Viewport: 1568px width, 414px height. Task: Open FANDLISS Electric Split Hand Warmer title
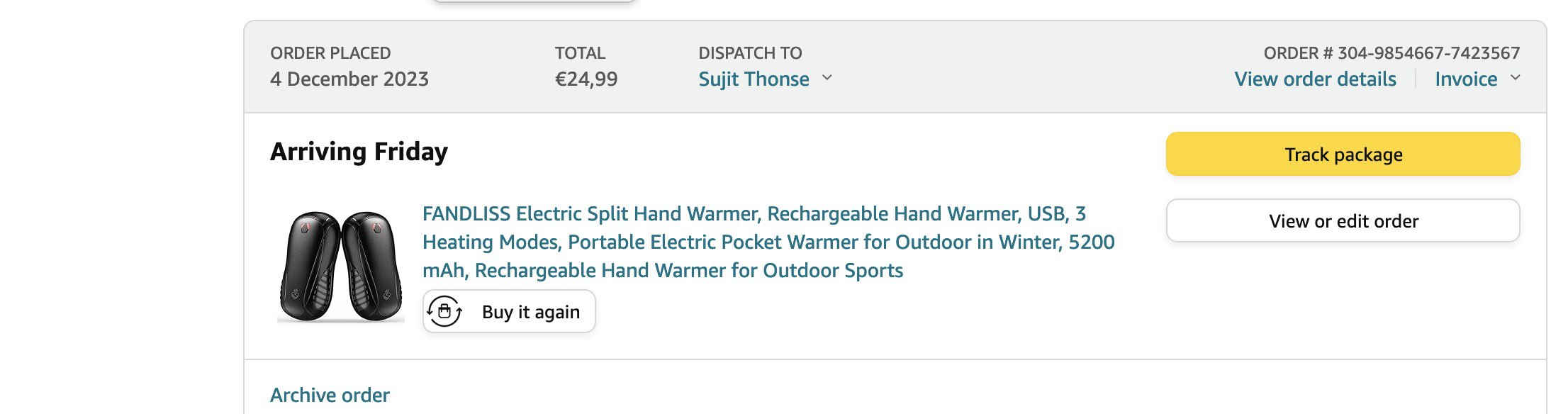(x=768, y=242)
